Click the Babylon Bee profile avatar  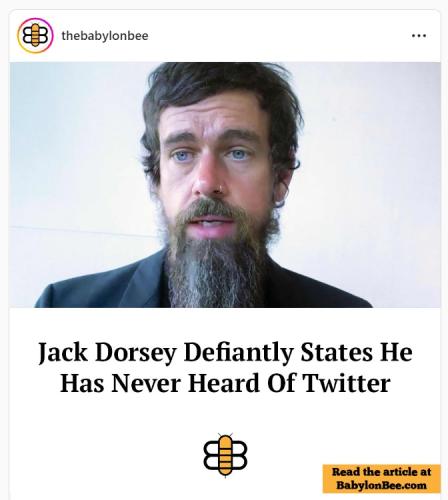coord(35,35)
